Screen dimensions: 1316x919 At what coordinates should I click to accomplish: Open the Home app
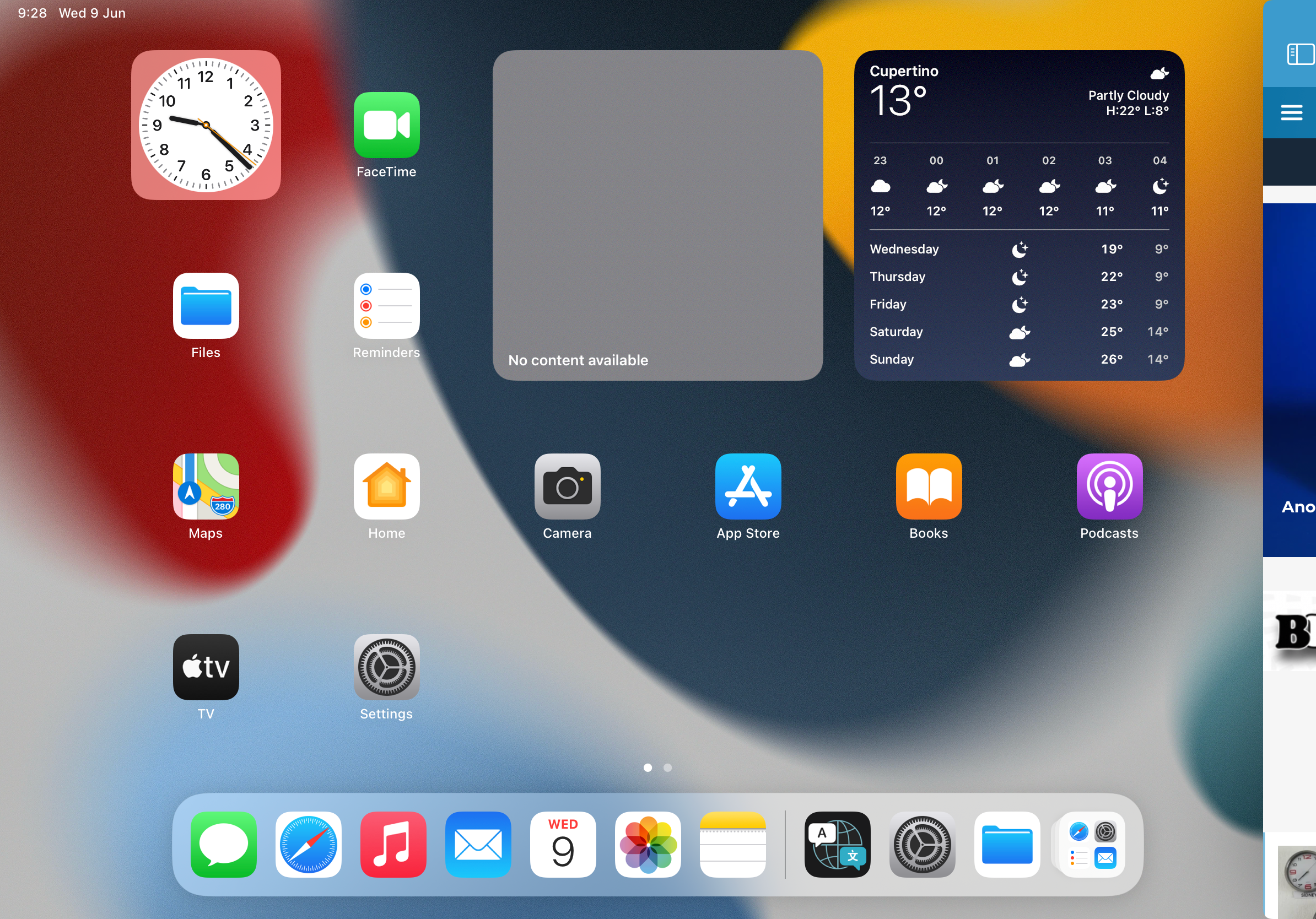click(x=386, y=486)
